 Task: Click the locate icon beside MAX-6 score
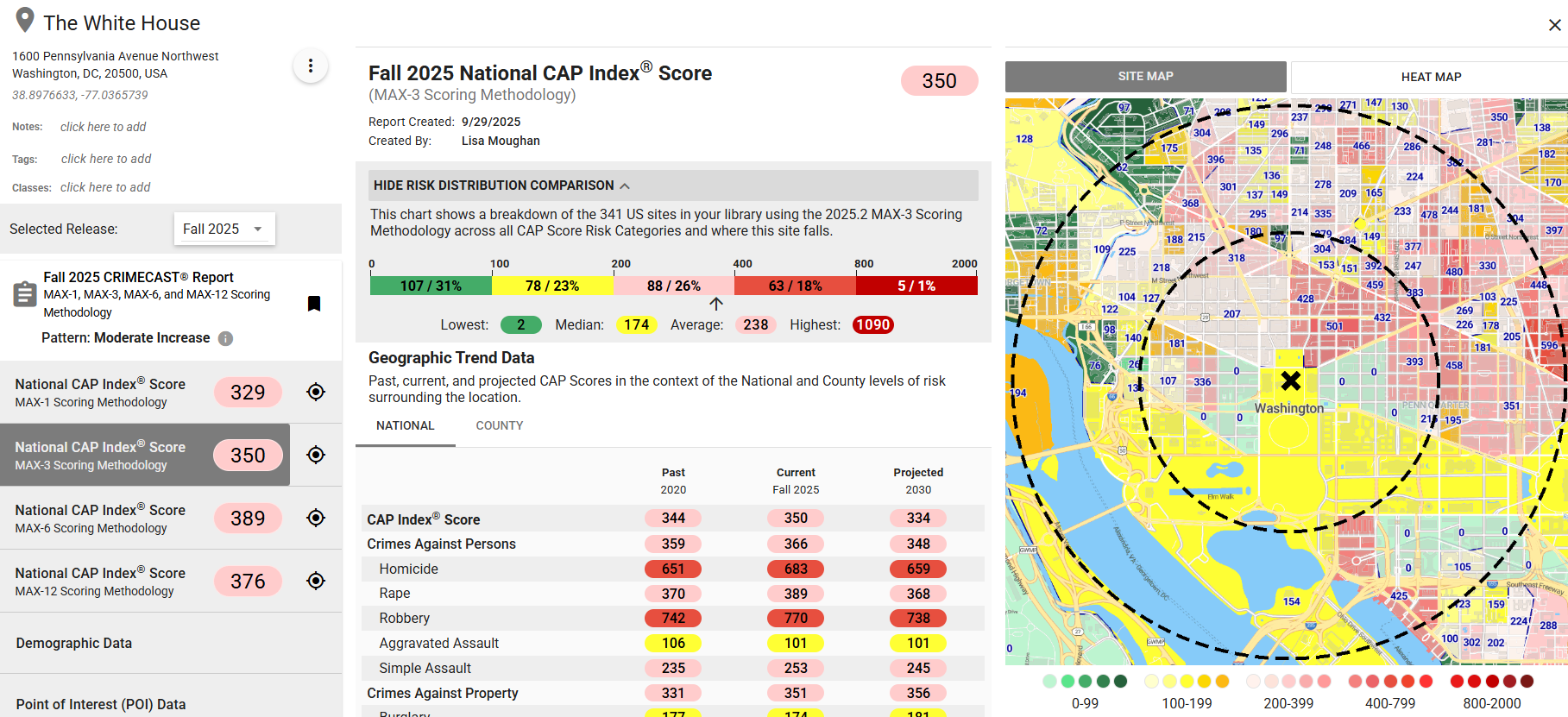316,518
